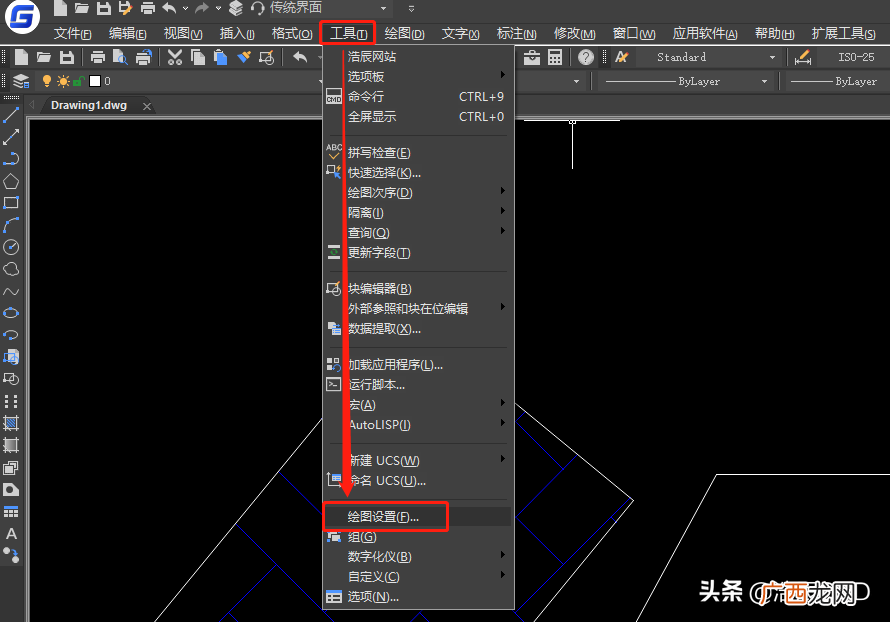The width and height of the screenshot is (890, 622).
Task: Click 全屏显示 menu entry
Action: pos(418,116)
